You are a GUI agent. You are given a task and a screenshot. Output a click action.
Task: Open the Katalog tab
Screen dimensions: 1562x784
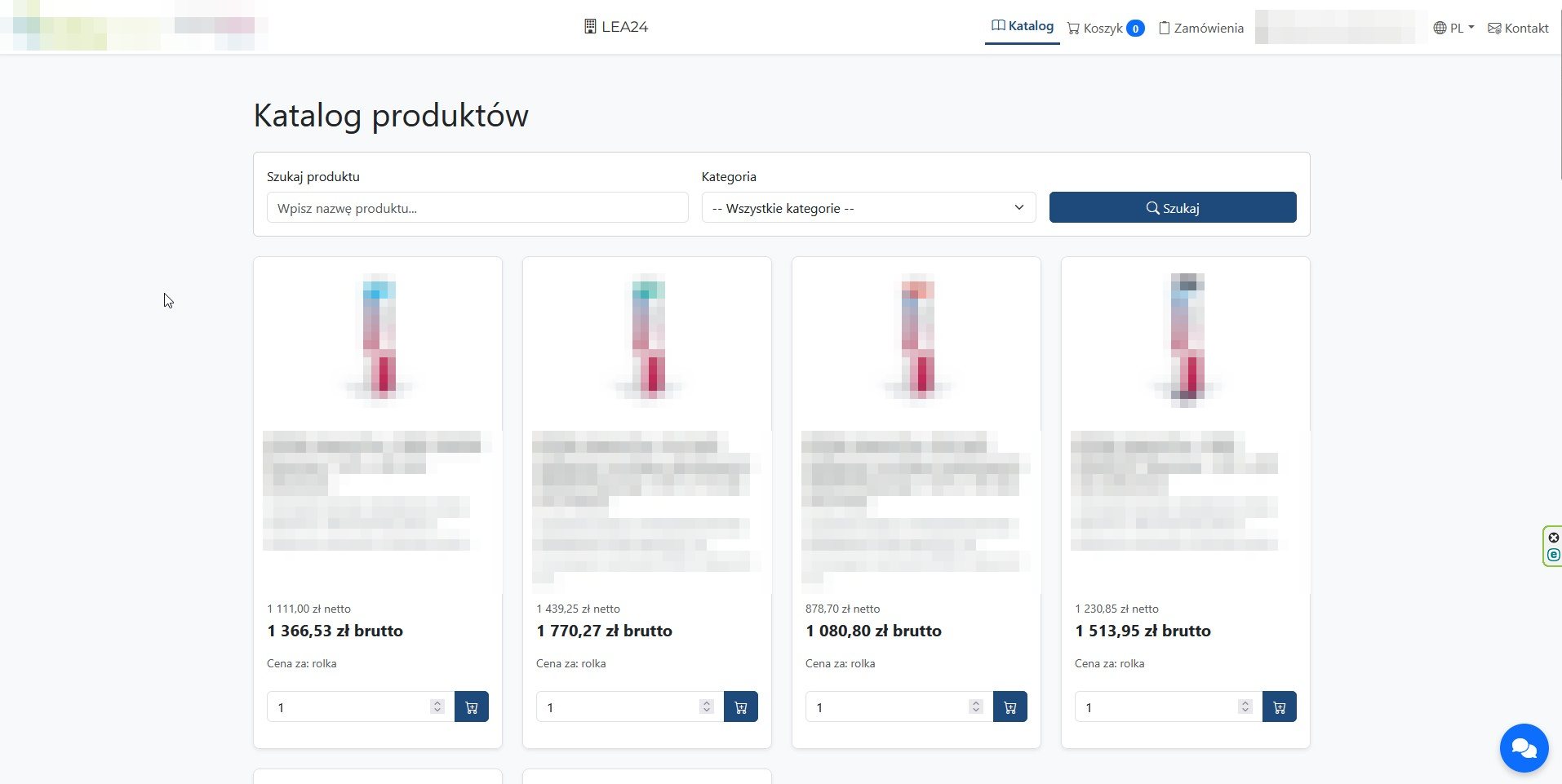tap(1022, 26)
